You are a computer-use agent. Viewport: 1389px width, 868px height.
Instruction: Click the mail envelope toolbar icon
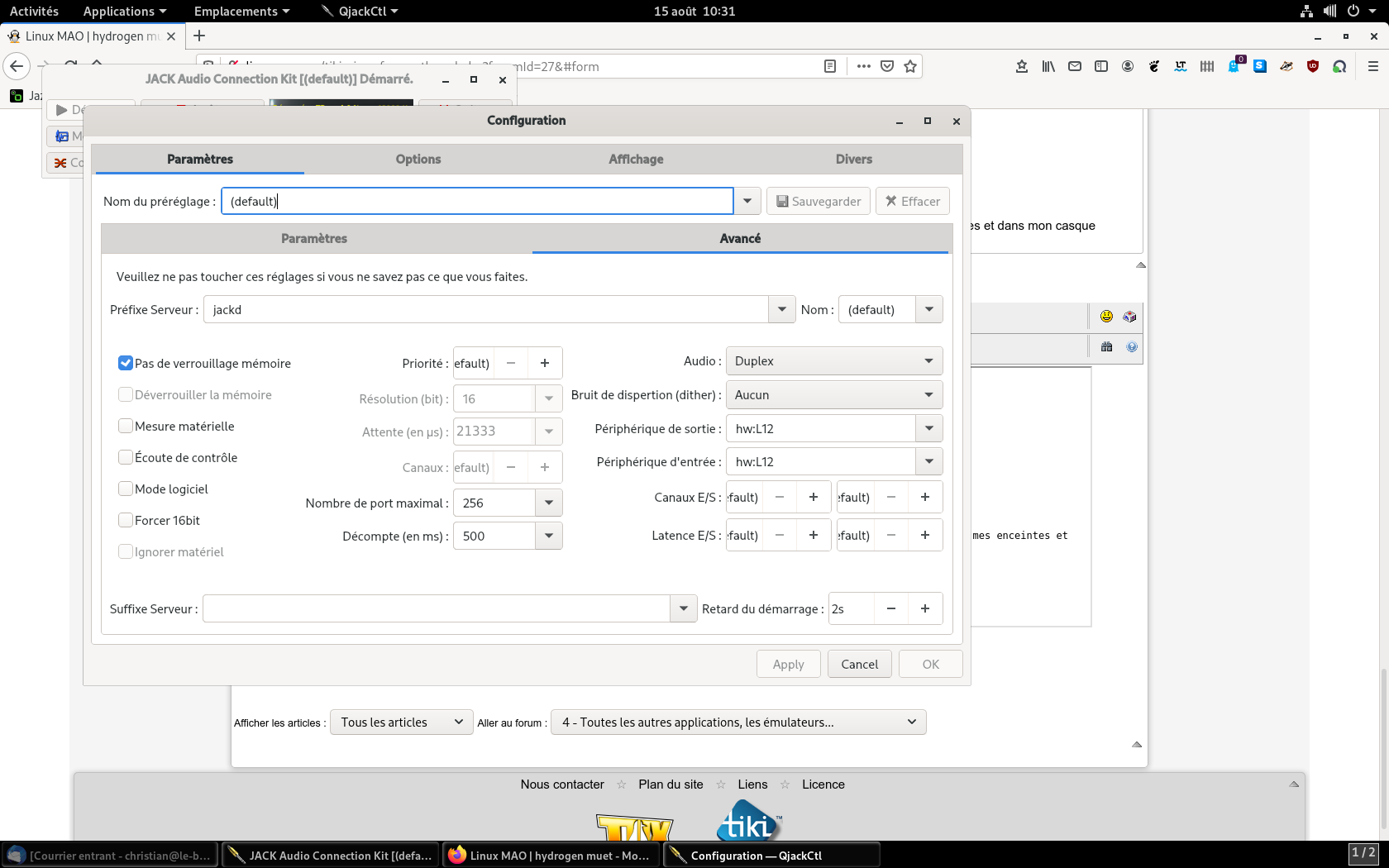1075,66
